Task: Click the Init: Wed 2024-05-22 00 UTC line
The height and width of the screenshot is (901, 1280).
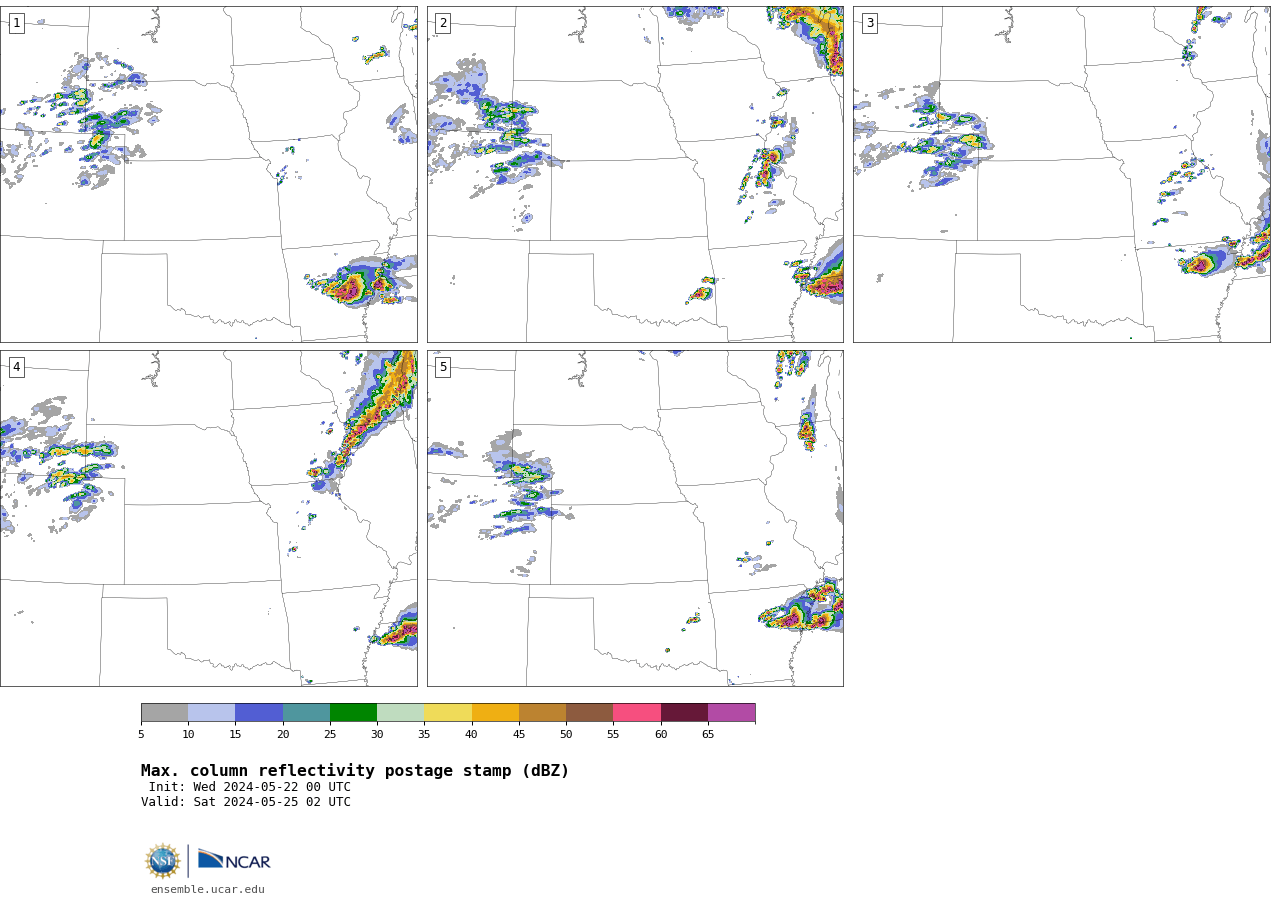Action: click(x=250, y=787)
